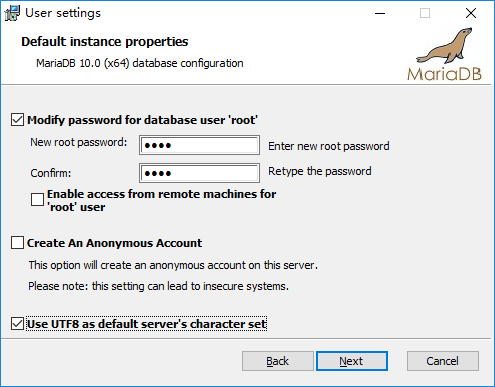This screenshot has width=495, height=387.
Task: Cancel the MariaDB setup
Action: pyautogui.click(x=443, y=361)
